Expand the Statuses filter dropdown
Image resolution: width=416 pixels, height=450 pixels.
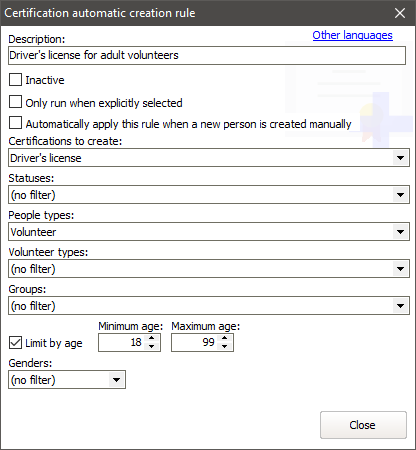click(x=401, y=195)
